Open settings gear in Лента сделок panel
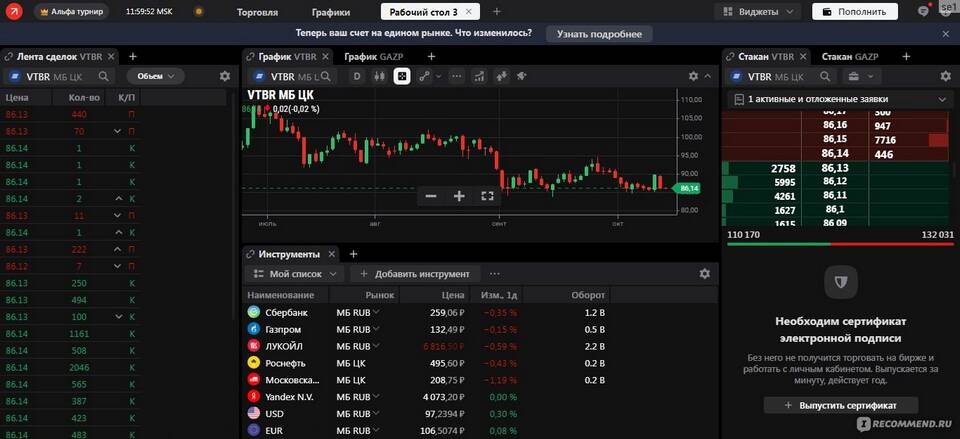 pos(224,76)
